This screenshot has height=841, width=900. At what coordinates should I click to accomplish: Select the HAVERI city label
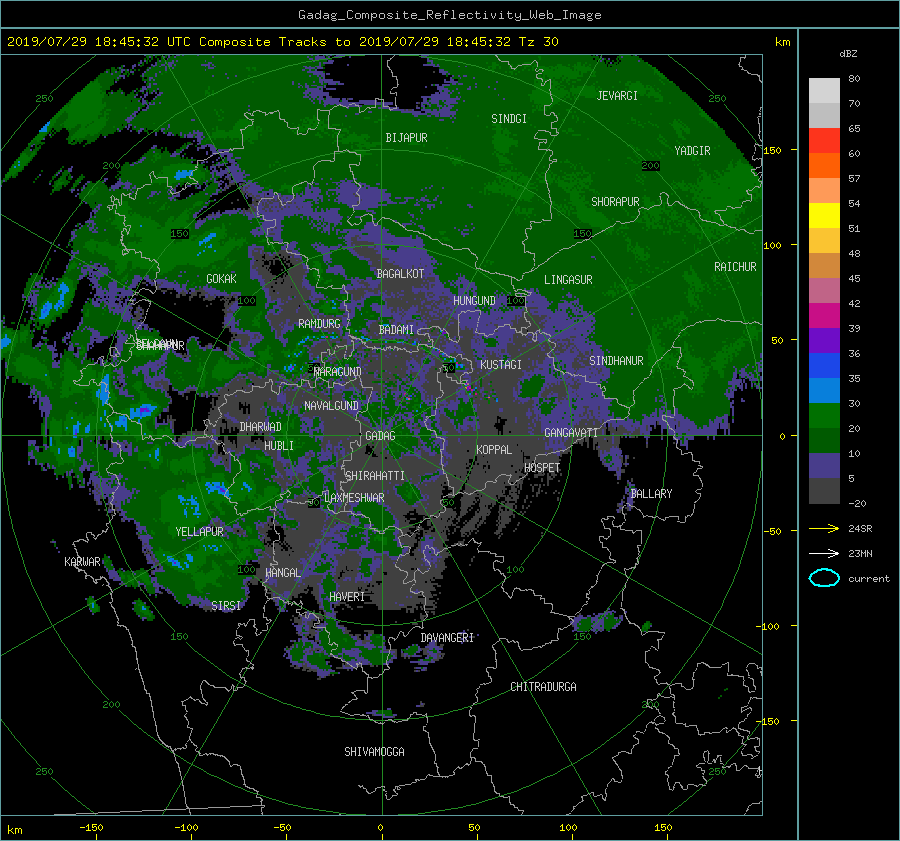(347, 597)
